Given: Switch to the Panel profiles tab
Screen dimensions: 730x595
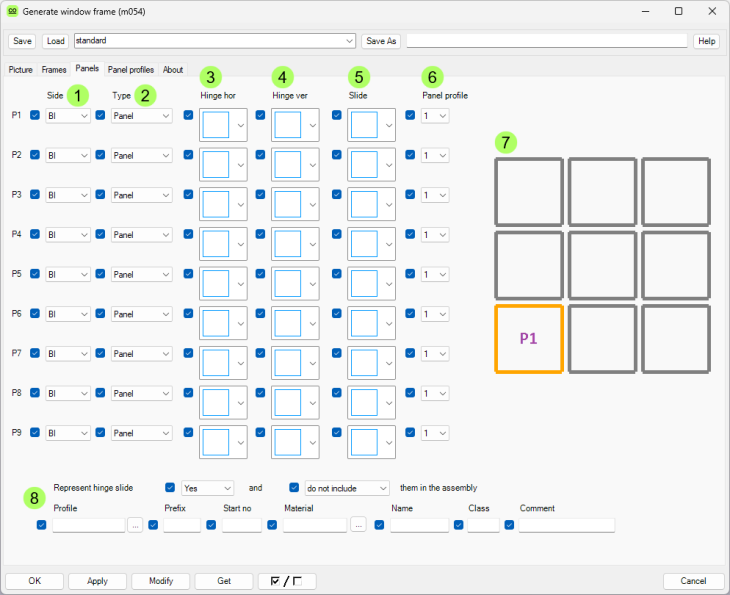Looking at the screenshot, I should tap(131, 69).
